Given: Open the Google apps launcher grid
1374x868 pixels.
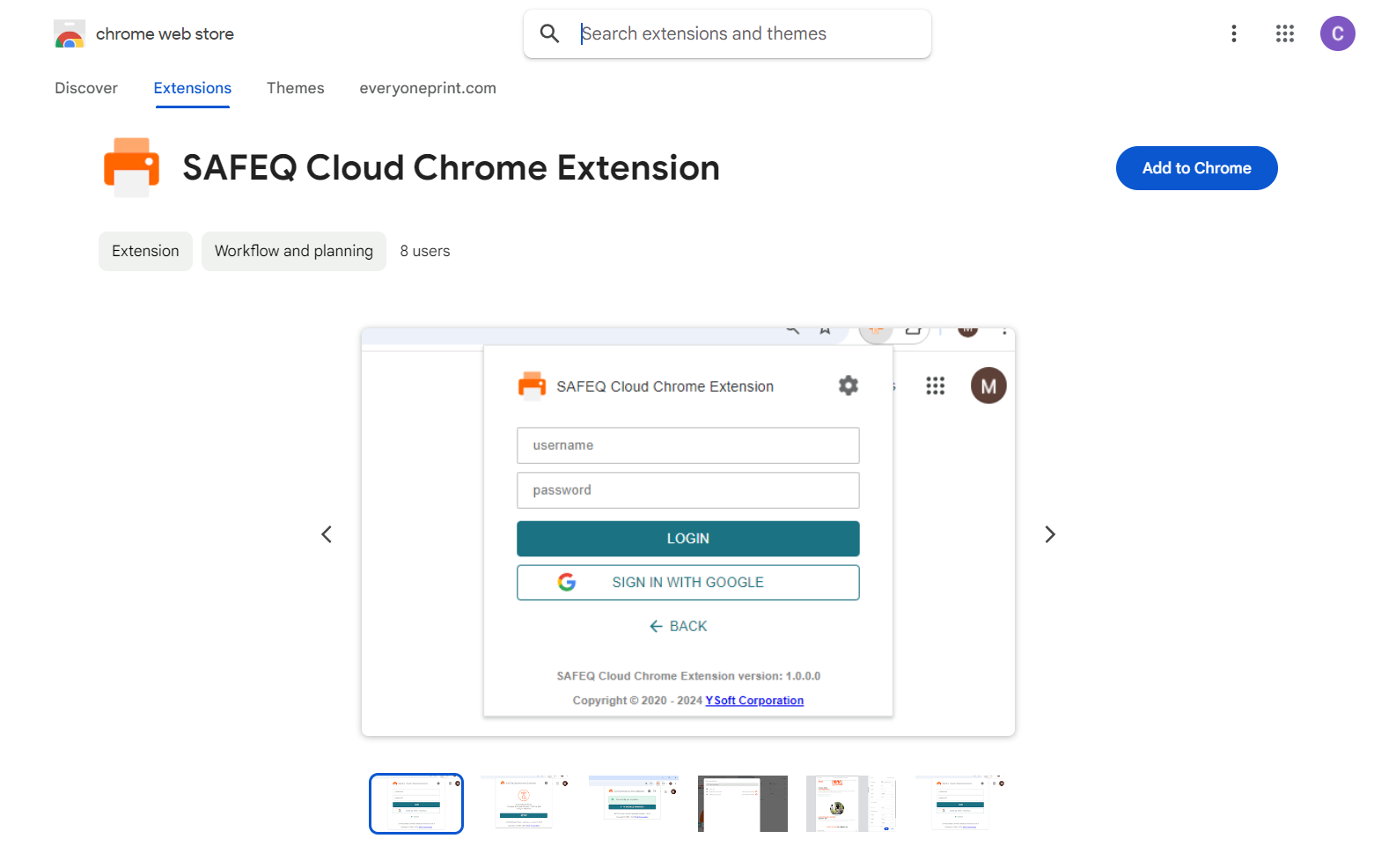Looking at the screenshot, I should 1285,33.
